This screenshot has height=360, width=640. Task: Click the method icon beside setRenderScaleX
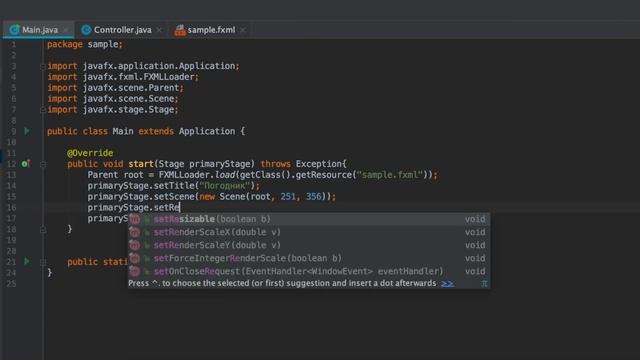point(135,232)
